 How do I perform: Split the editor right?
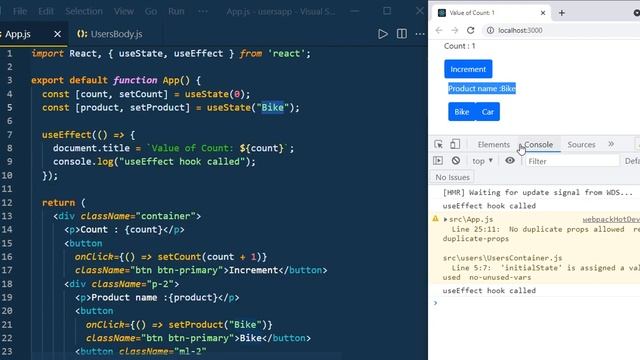(x=402, y=34)
